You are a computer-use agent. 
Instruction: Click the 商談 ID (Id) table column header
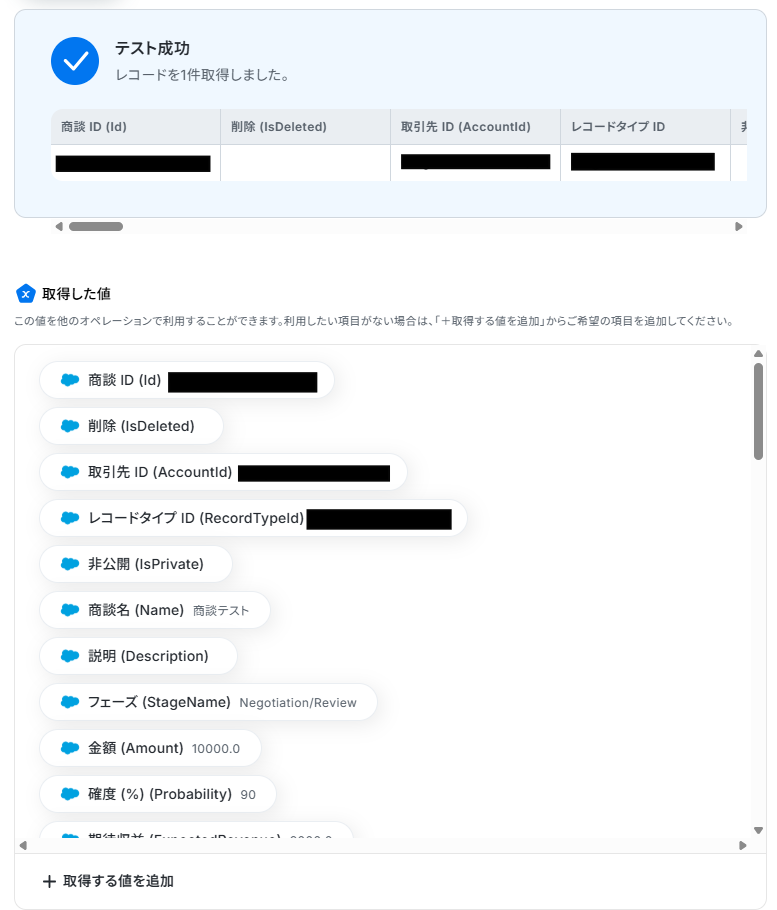136,127
